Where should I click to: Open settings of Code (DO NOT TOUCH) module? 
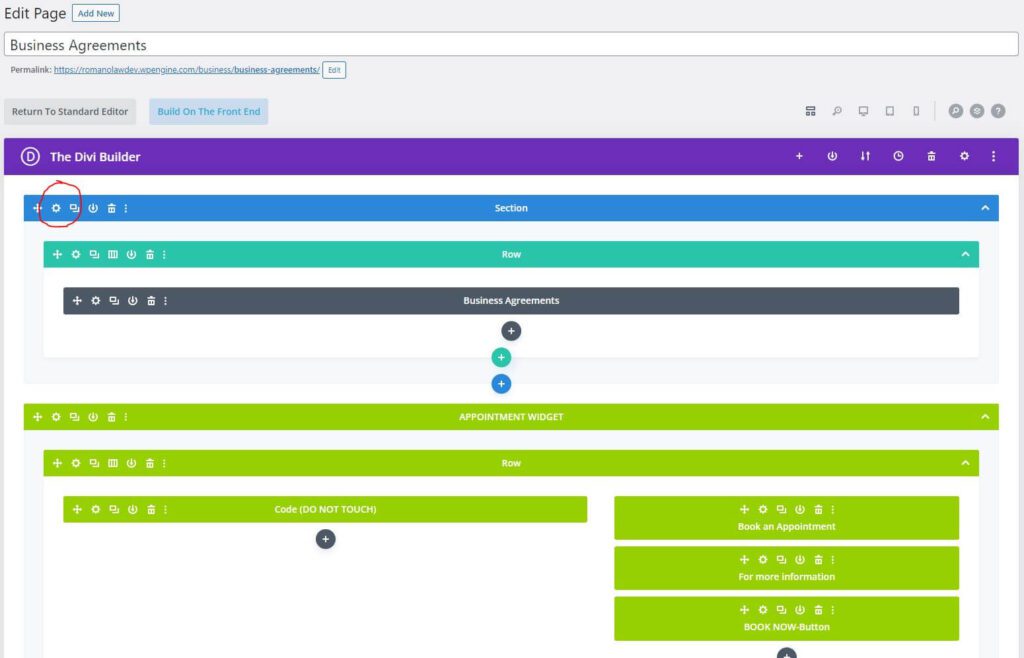coord(96,510)
